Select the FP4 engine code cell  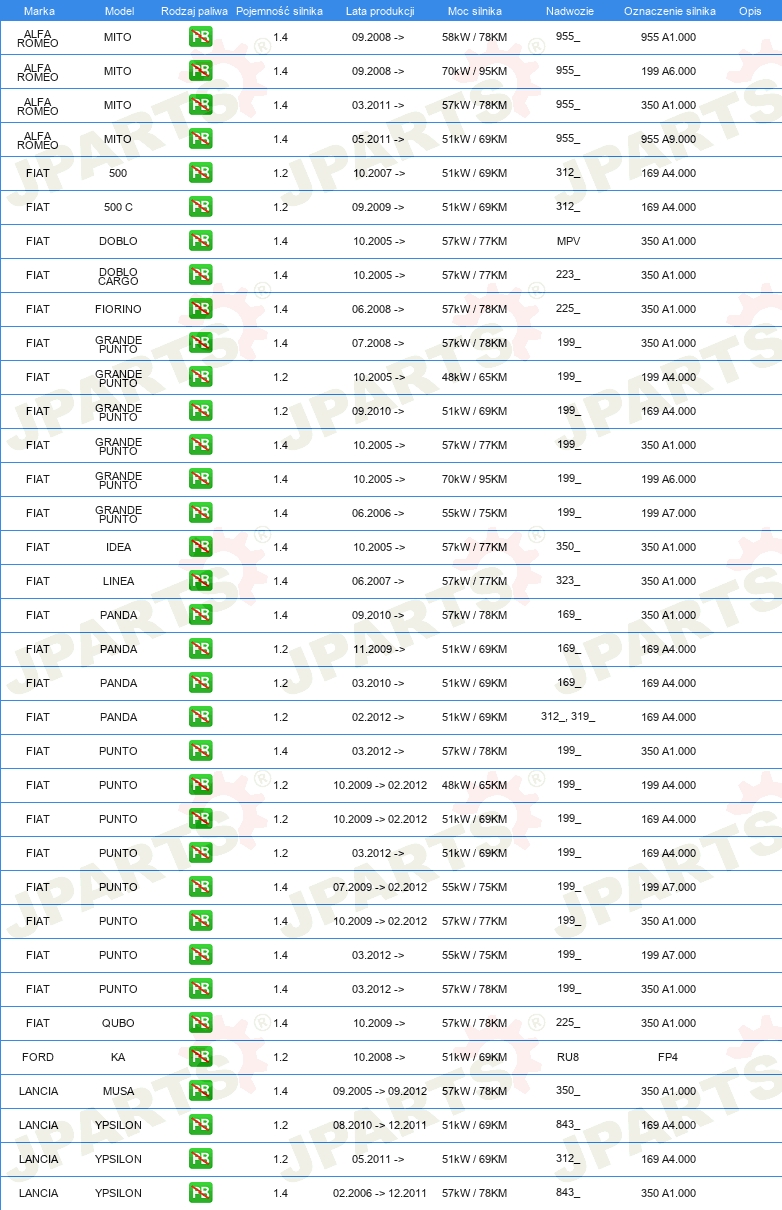click(668, 1057)
